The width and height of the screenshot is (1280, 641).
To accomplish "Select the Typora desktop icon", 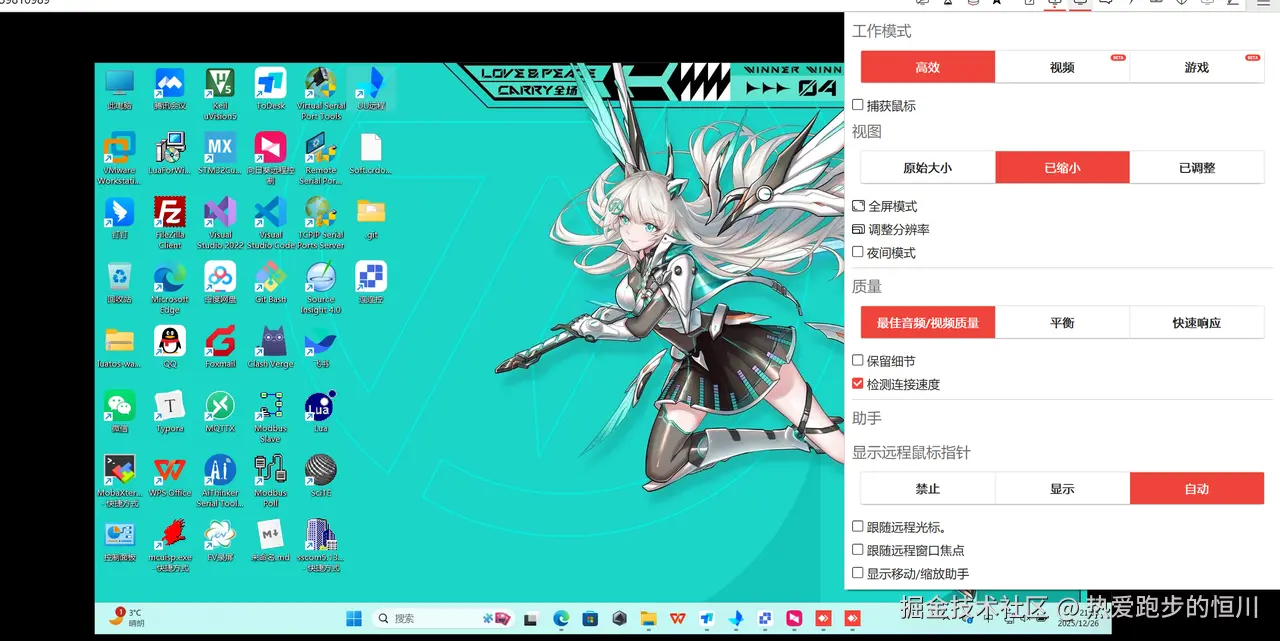I will pyautogui.click(x=169, y=411).
